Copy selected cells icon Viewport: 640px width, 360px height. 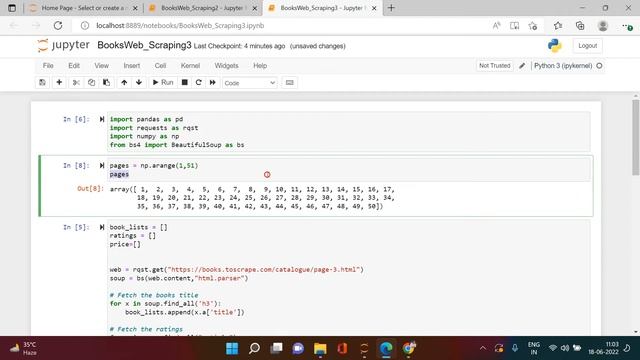pyautogui.click(x=91, y=82)
